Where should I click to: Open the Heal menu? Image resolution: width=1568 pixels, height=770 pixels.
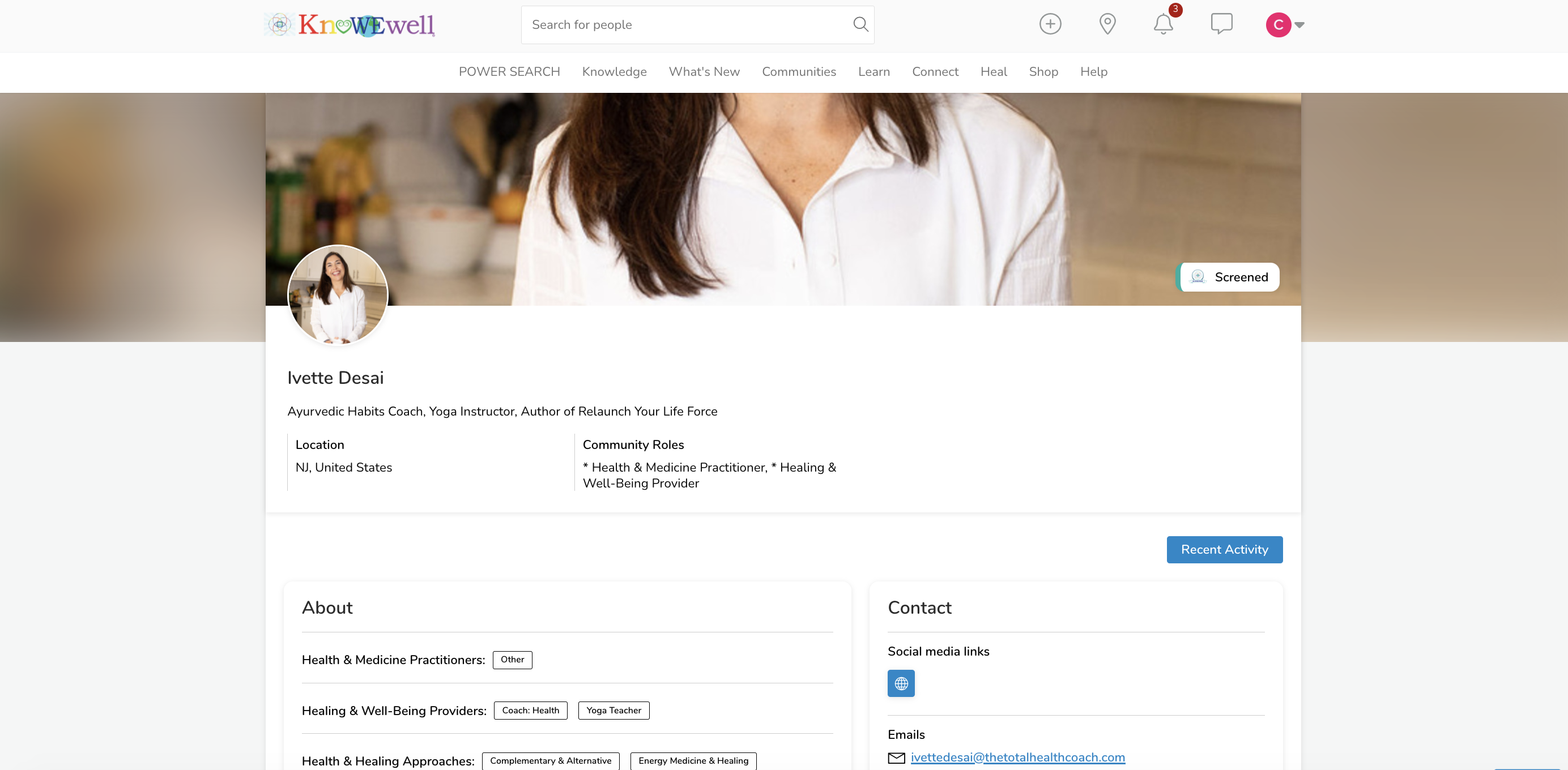[994, 72]
